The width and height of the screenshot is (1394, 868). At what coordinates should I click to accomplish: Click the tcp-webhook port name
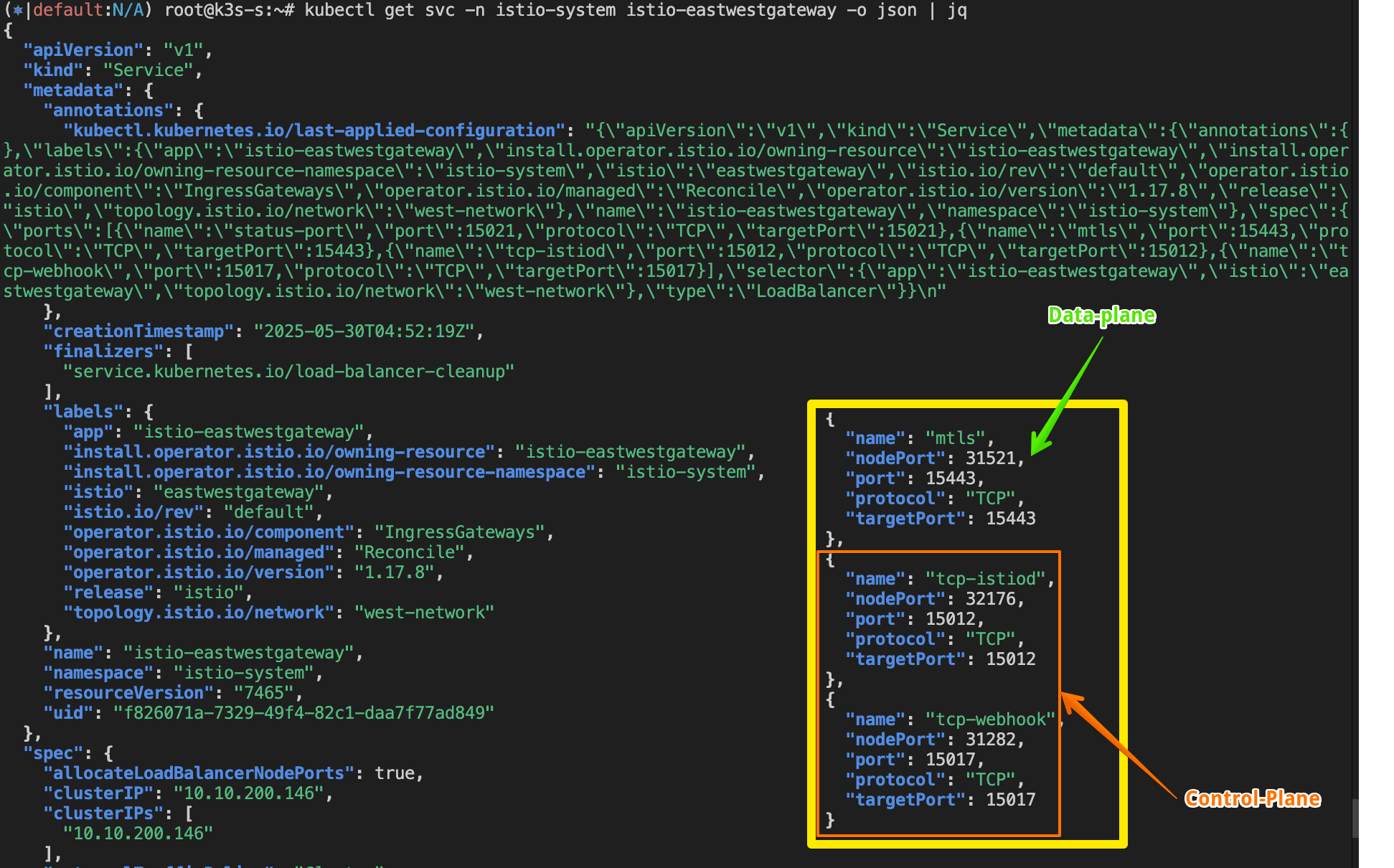point(989,720)
